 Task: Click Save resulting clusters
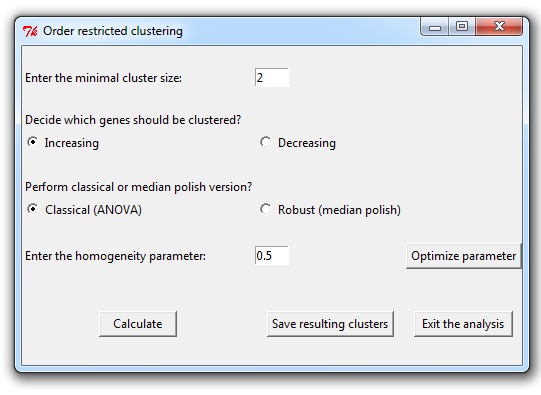[330, 324]
